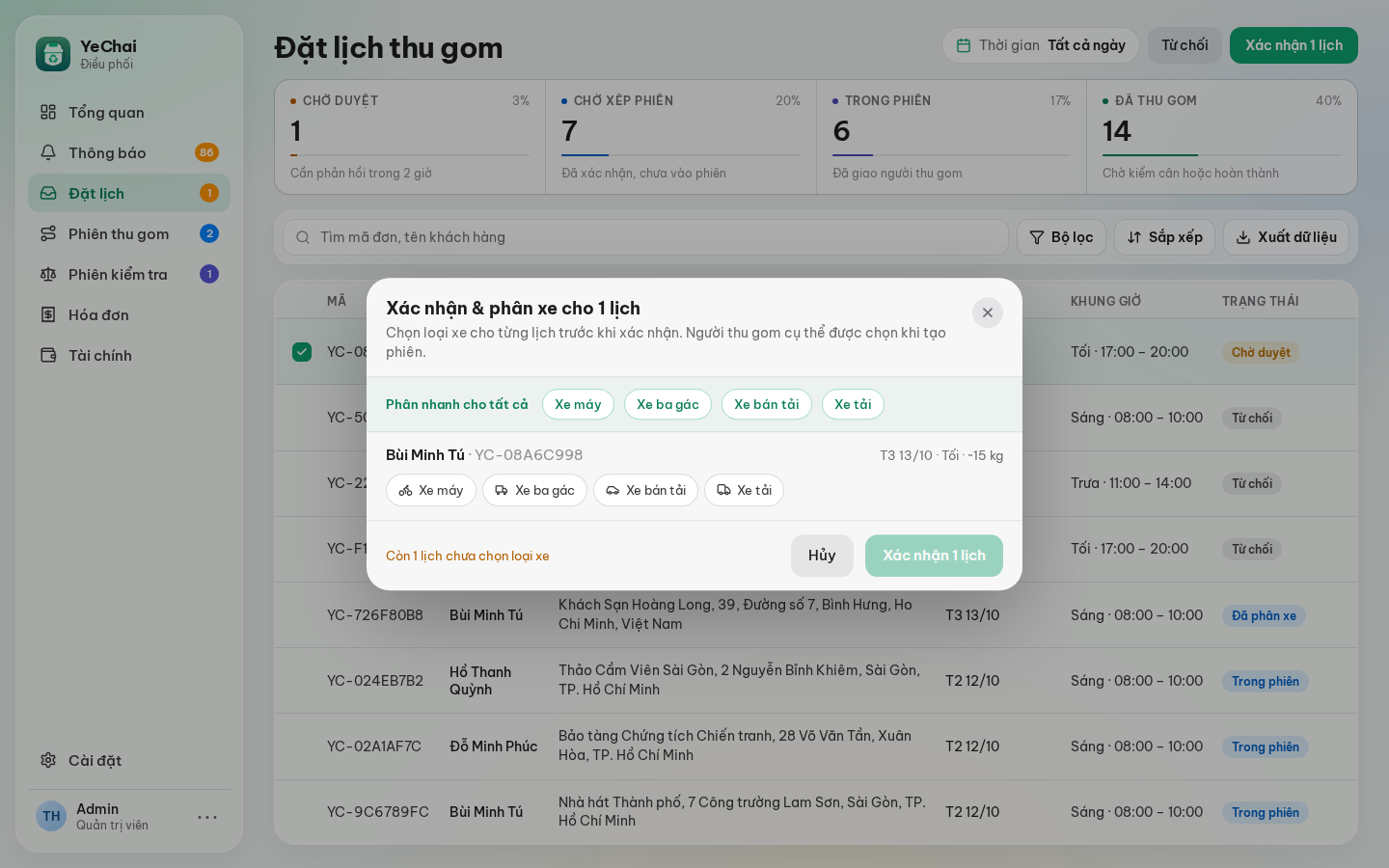Quick-assign Xe bán tải to all bookings
1389x868 pixels.
point(767,404)
